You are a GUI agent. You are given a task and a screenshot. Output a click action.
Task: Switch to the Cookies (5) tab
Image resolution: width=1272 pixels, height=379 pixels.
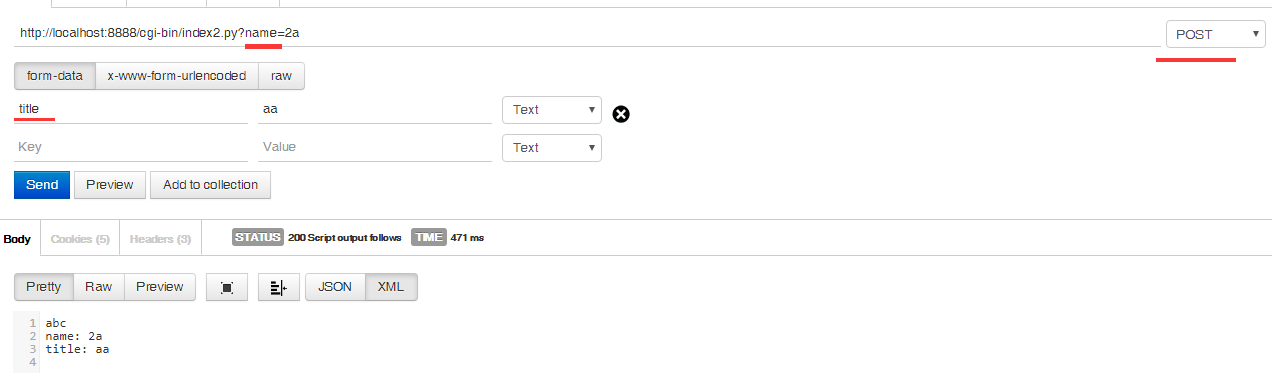click(x=80, y=238)
